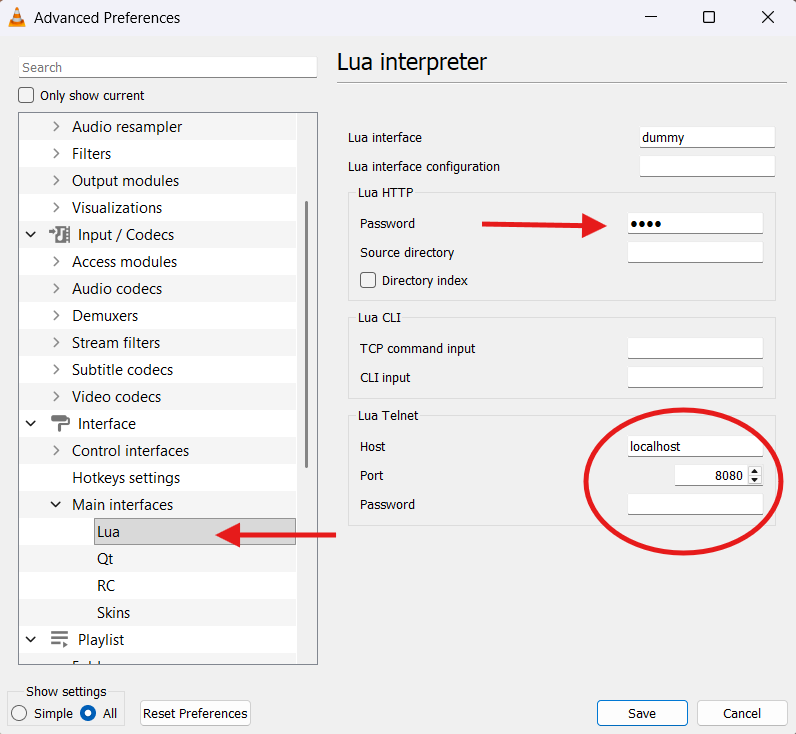
Task: Decrease Telnet Port with down arrow
Action: coord(755,480)
